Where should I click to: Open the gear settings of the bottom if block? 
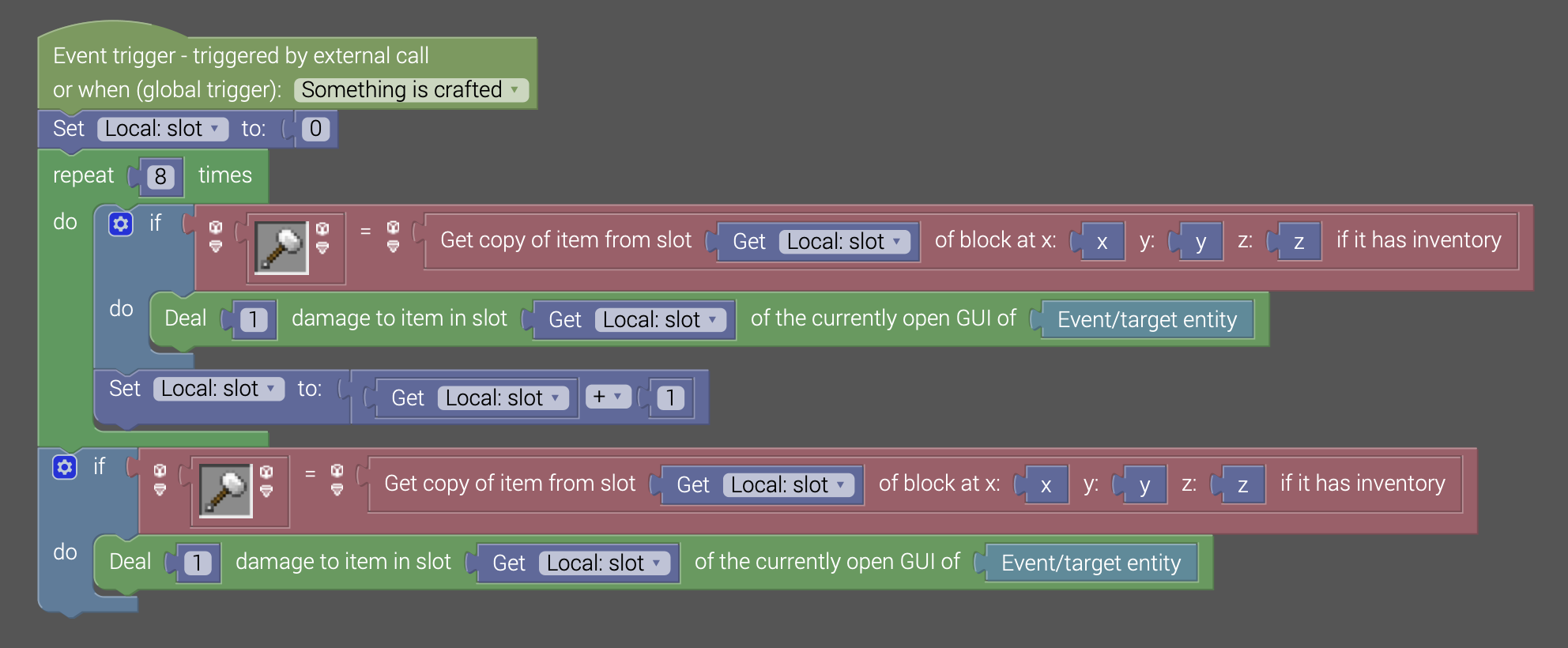point(65,468)
